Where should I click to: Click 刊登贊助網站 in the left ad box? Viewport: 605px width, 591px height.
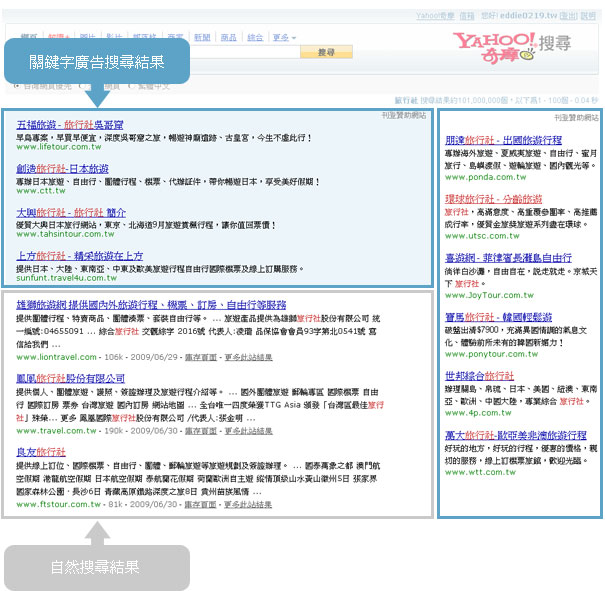click(x=404, y=115)
